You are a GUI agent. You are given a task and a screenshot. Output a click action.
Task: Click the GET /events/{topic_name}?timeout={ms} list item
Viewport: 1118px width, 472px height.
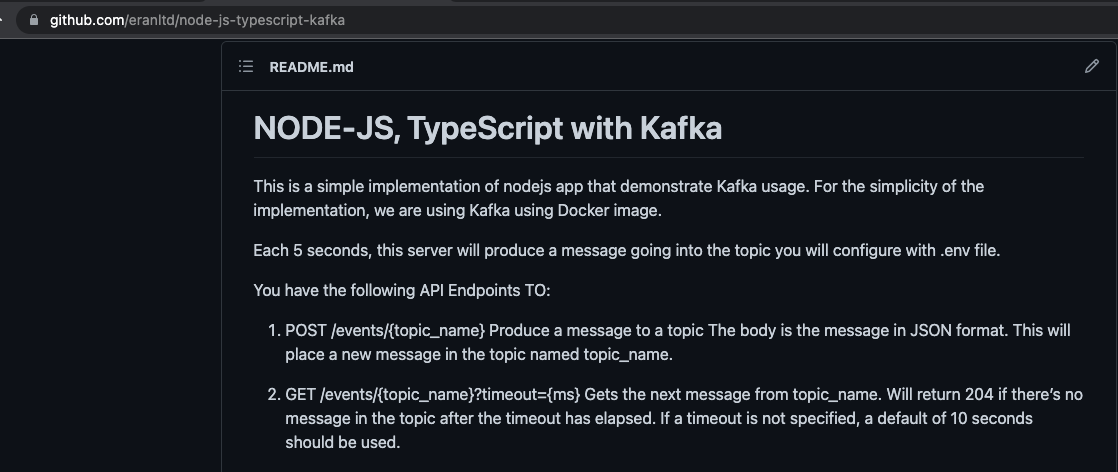click(x=684, y=418)
